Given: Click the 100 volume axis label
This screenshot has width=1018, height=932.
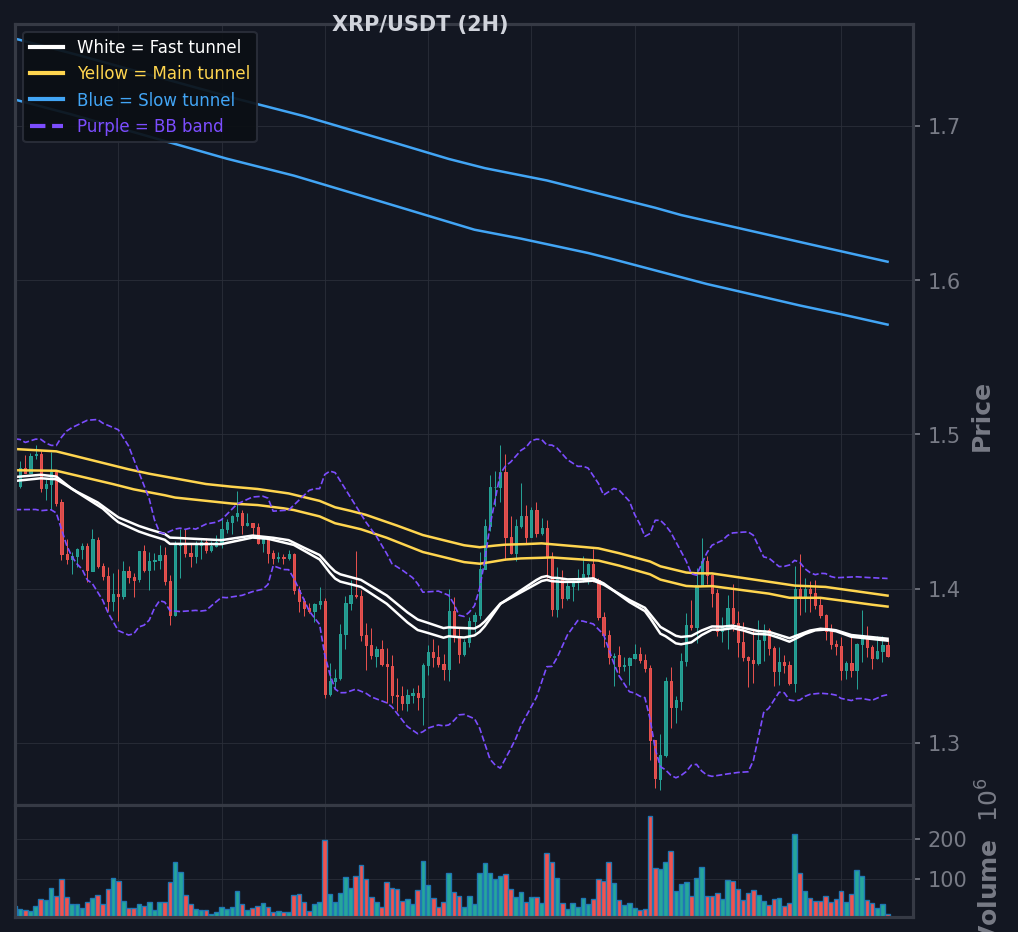Looking at the screenshot, I should (947, 880).
